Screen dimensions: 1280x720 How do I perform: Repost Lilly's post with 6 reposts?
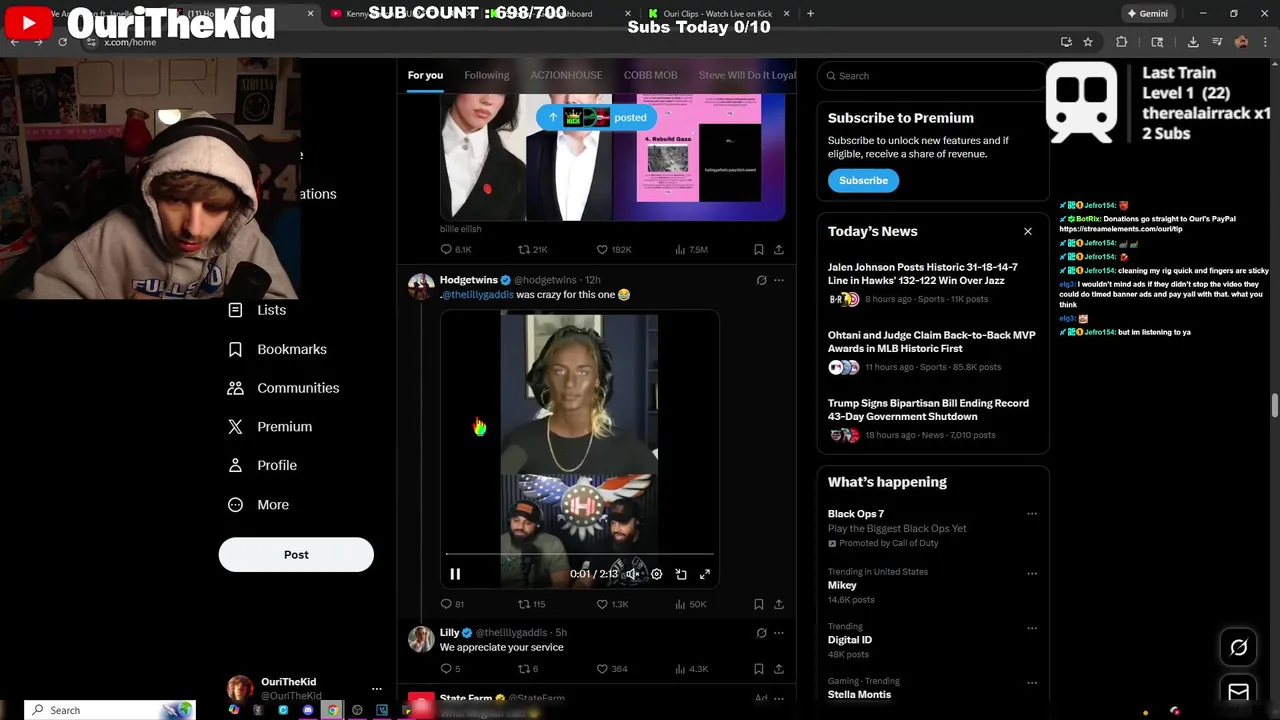528,669
